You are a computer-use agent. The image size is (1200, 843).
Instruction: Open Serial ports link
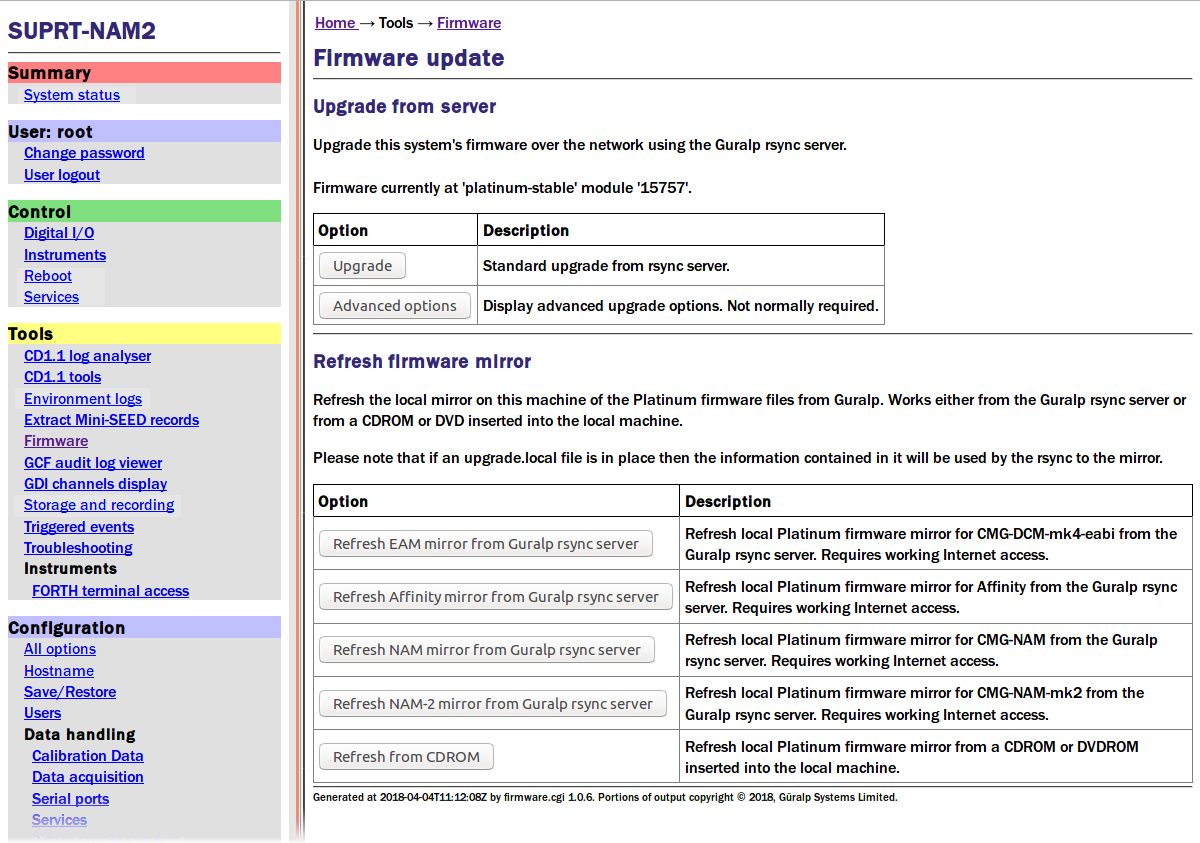click(70, 799)
